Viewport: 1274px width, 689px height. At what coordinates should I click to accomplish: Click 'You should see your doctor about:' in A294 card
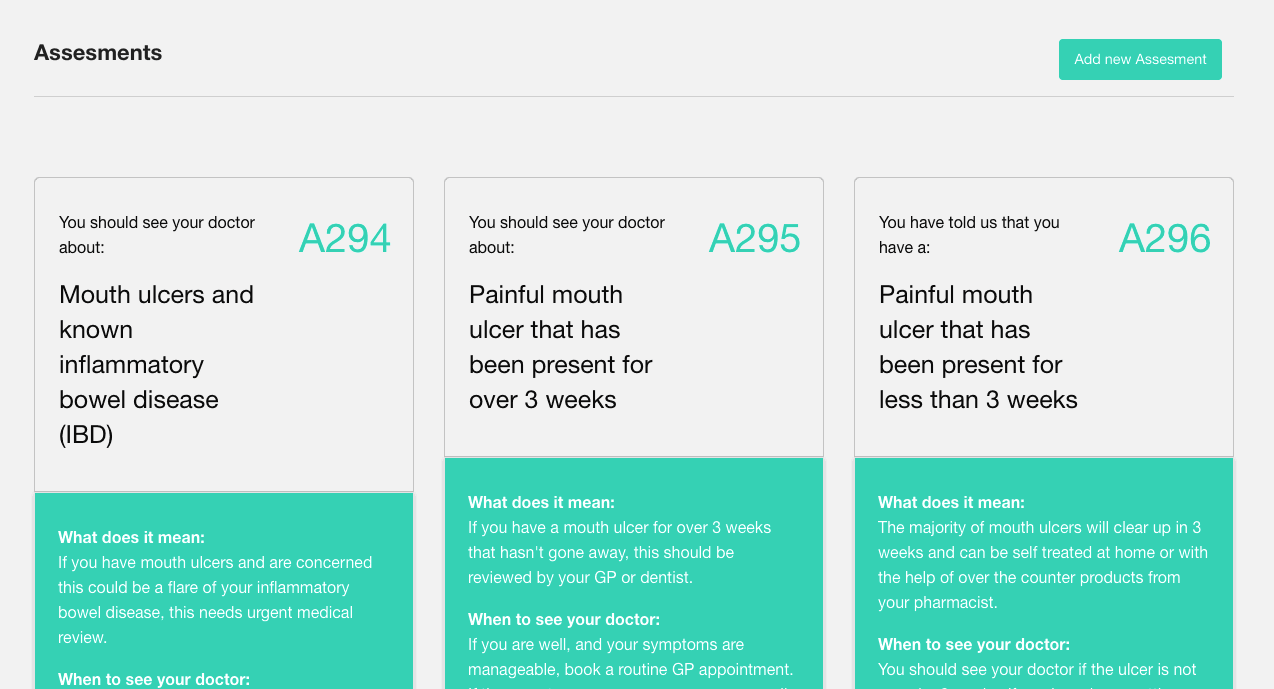(x=157, y=235)
